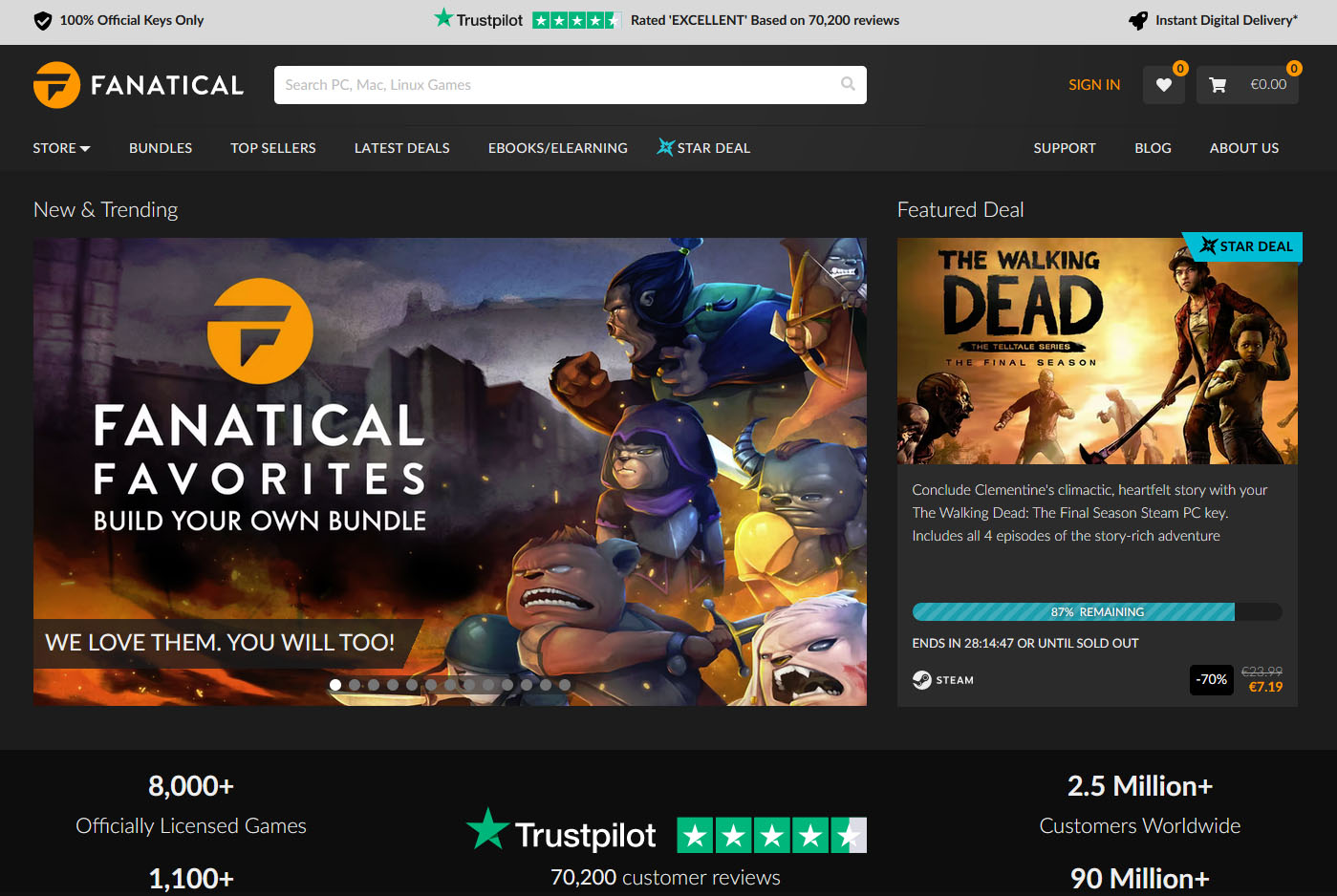Select the second carousel slide dot
The width and height of the screenshot is (1337, 896).
355,685
